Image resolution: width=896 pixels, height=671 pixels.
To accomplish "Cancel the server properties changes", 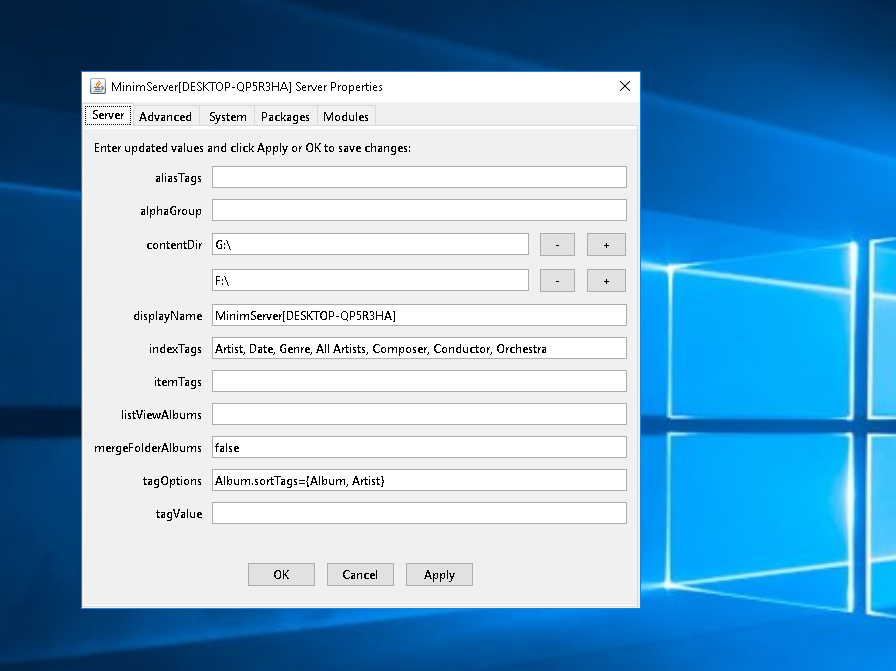I will [360, 574].
